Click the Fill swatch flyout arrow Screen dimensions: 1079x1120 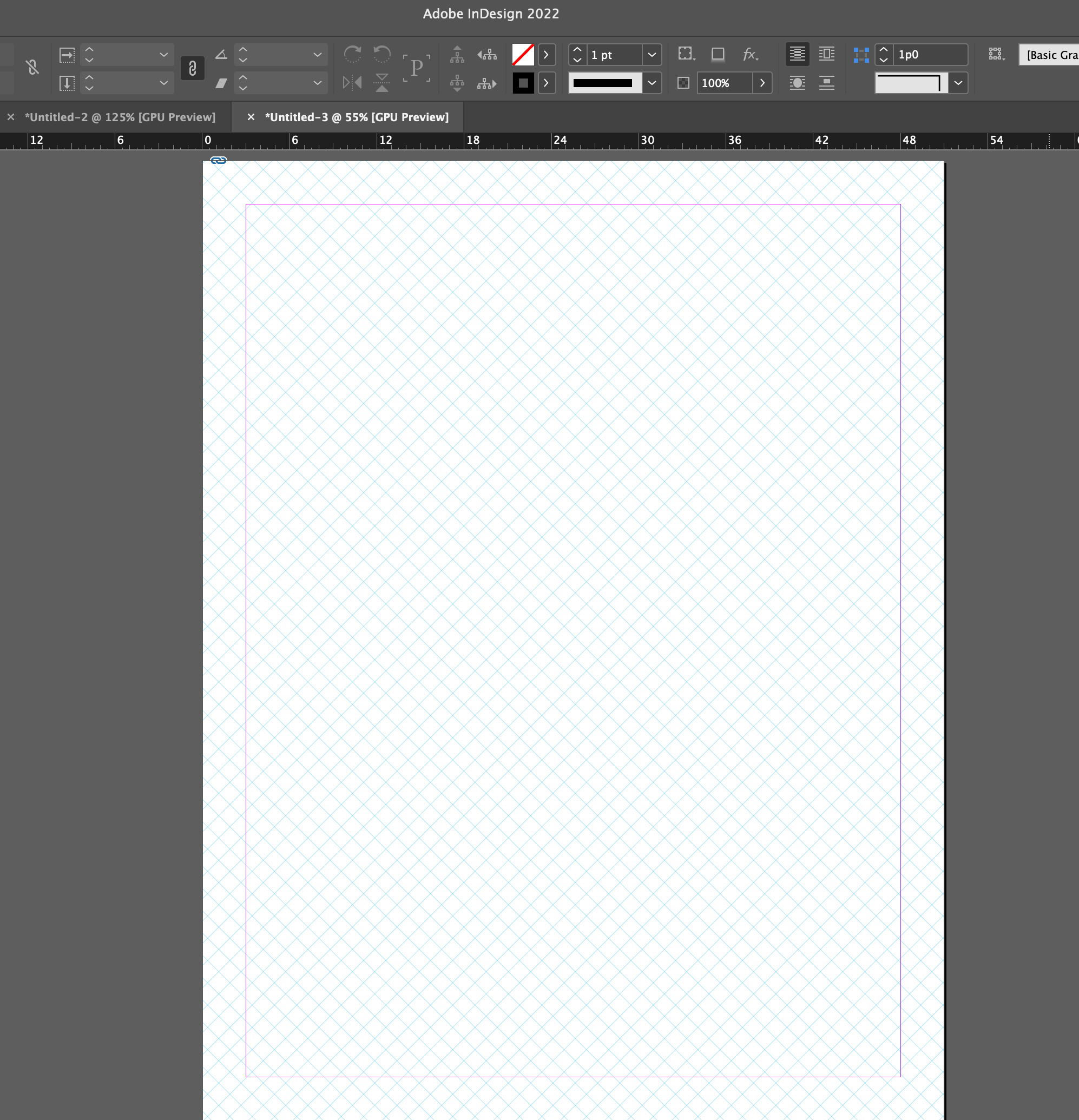(547, 55)
